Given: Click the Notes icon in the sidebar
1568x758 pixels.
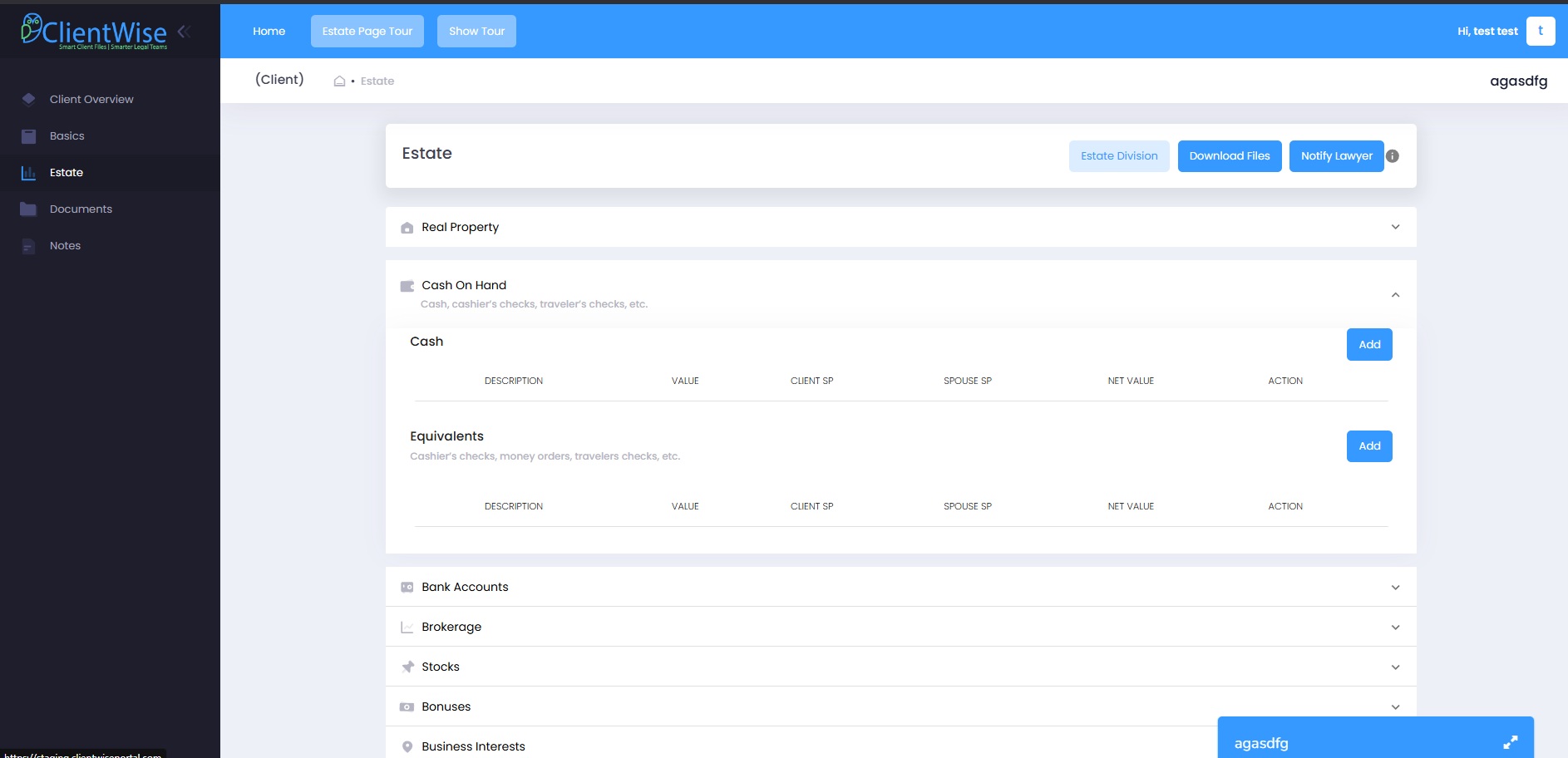Looking at the screenshot, I should click(28, 245).
